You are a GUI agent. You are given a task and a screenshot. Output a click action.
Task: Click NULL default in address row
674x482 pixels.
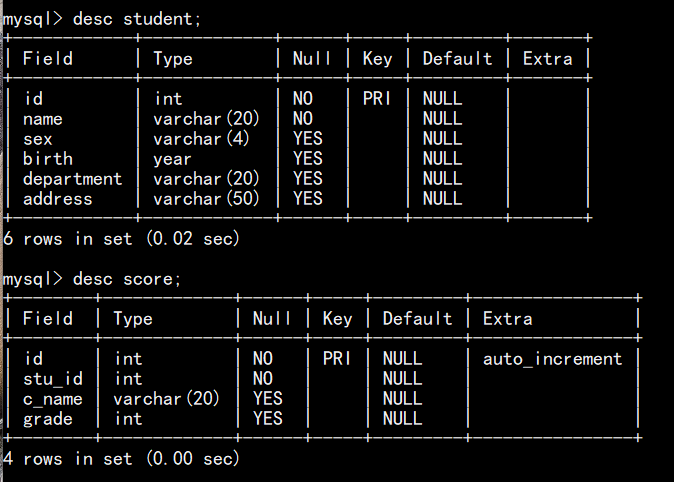442,199
